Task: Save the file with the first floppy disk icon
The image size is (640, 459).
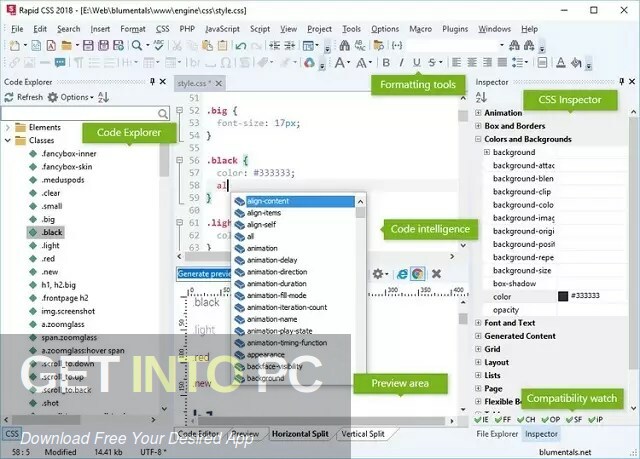Action: tap(88, 45)
